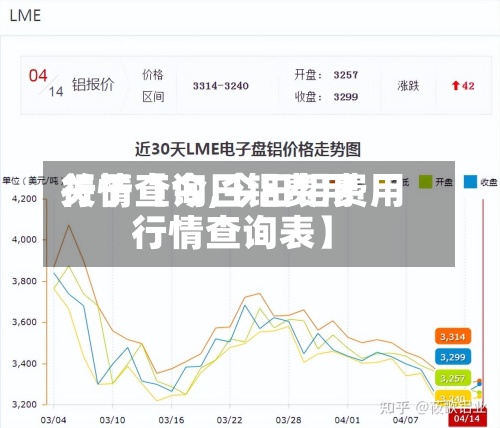Click the red 04 date number
This screenshot has height=428, width=500.
pos(38,76)
